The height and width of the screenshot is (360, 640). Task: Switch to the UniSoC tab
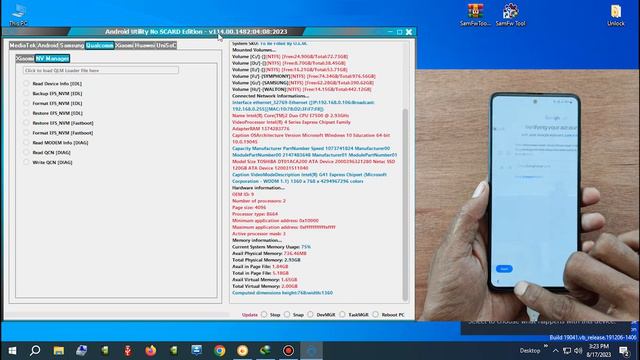166,45
